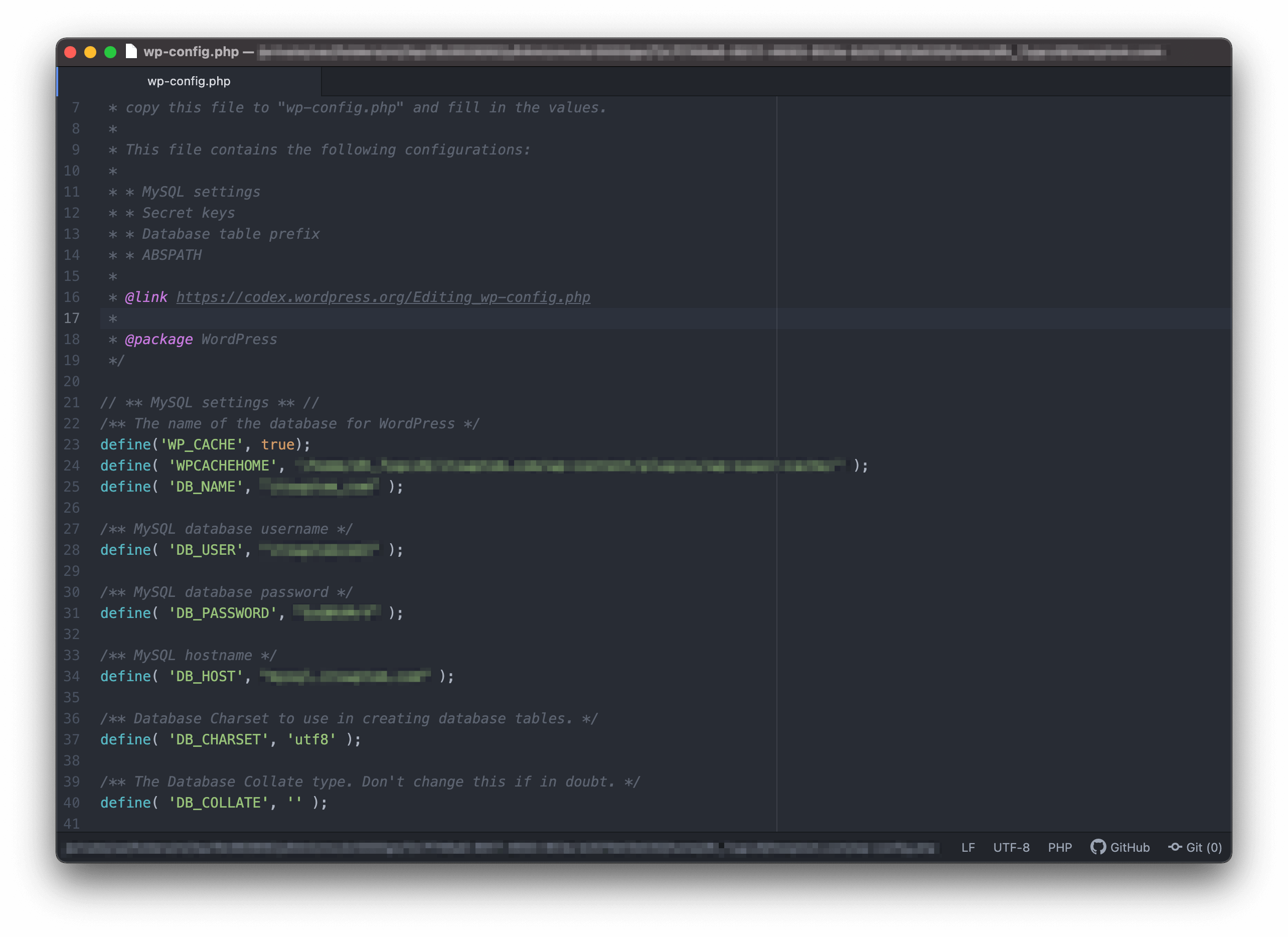Click the 'MySQL database password' comment
The width and height of the screenshot is (1288, 937).
[226, 592]
